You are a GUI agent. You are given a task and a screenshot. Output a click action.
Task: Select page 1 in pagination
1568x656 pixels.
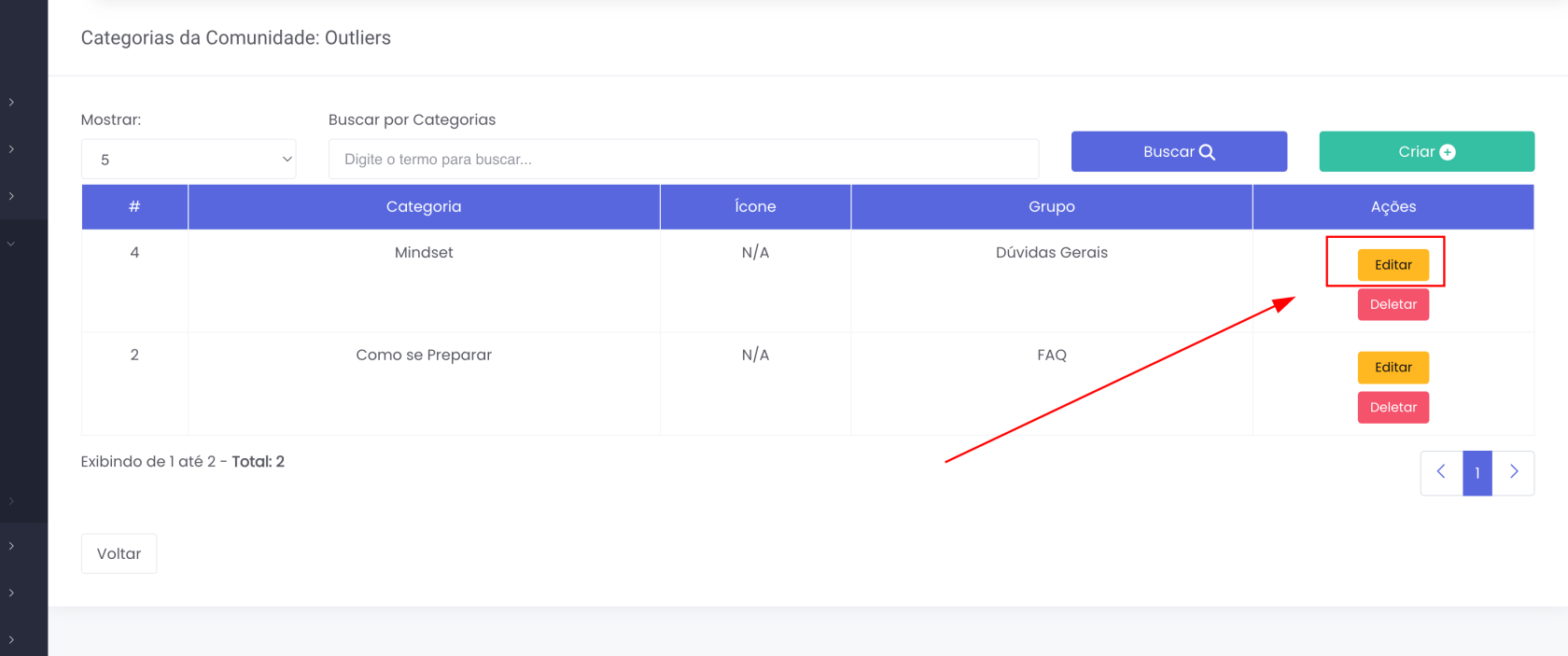pos(1477,473)
